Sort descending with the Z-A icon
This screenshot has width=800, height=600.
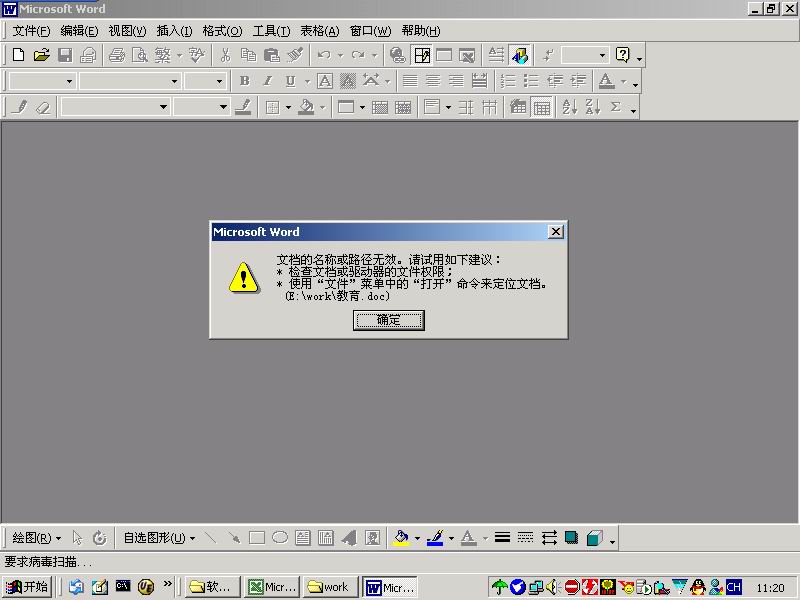[x=592, y=107]
